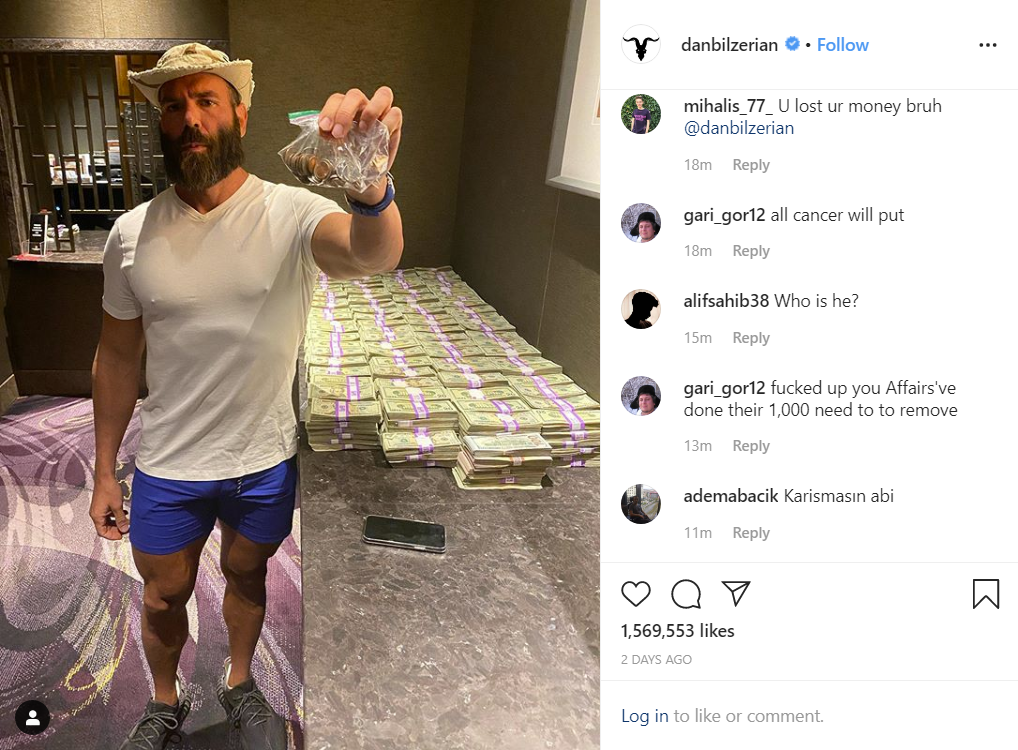Image resolution: width=1018 pixels, height=750 pixels.
Task: Click the Log in link
Action: [645, 716]
